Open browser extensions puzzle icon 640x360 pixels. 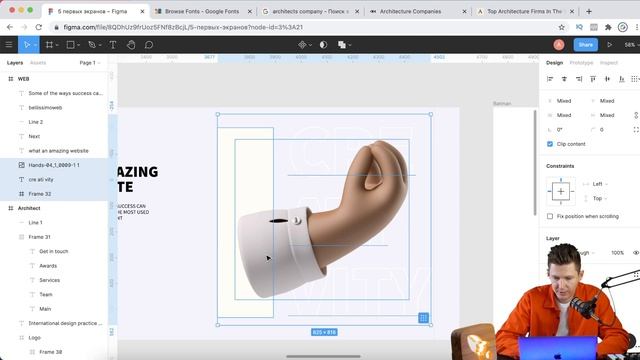point(608,27)
